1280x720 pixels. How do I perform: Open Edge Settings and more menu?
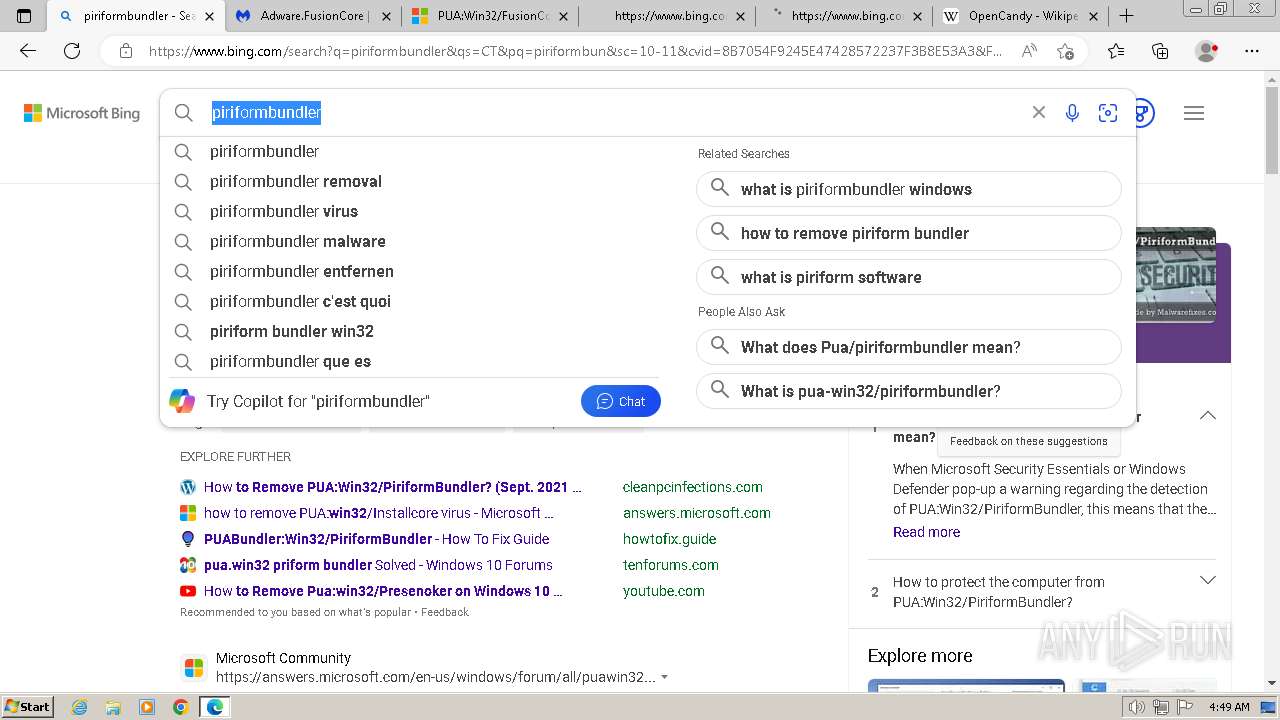1252,51
